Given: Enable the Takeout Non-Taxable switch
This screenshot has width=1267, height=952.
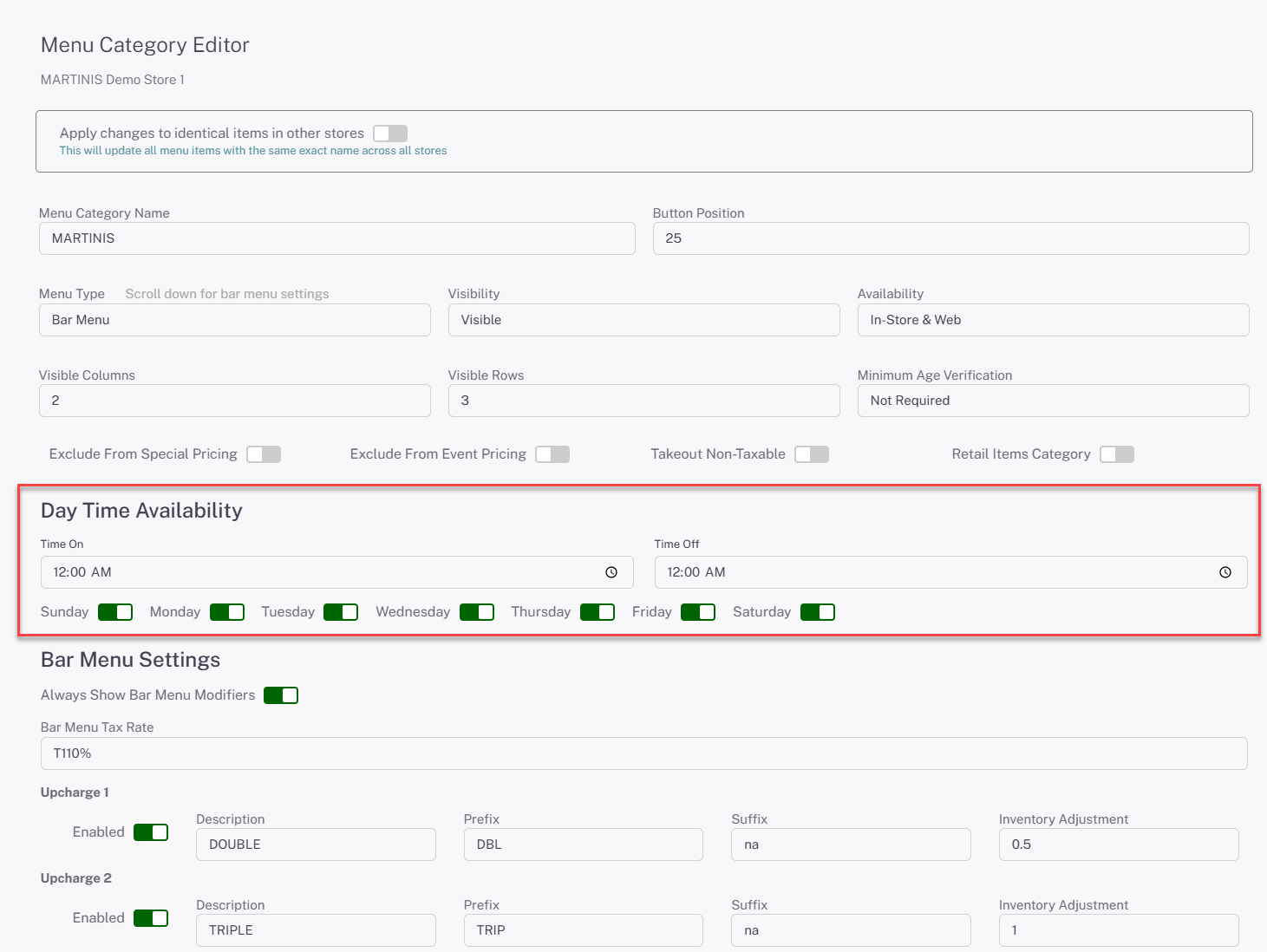Looking at the screenshot, I should click(812, 454).
